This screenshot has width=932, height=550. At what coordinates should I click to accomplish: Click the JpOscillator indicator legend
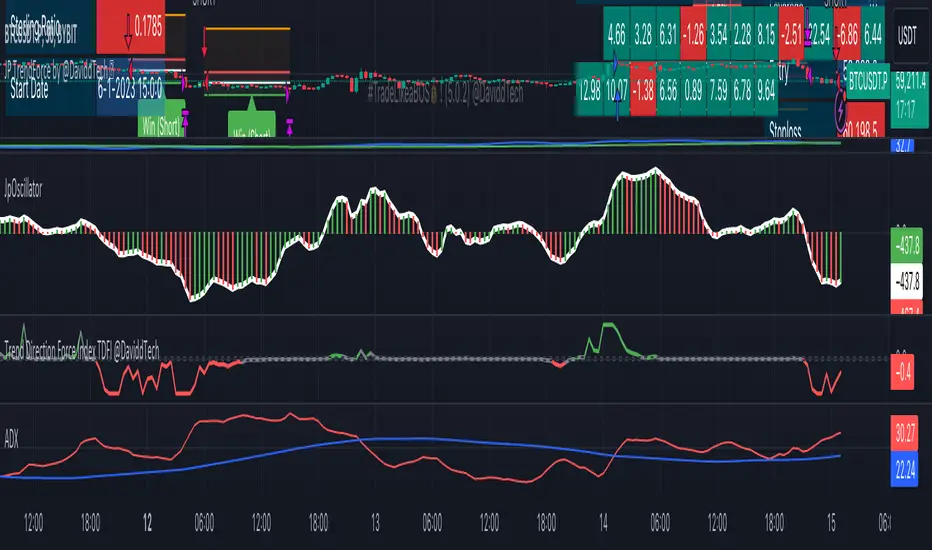23,190
